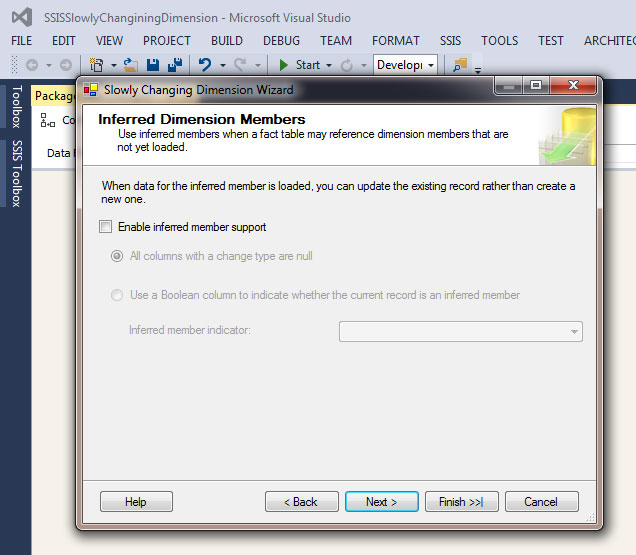Click the Redo arrow icon
The height and width of the screenshot is (555, 636).
[240, 65]
